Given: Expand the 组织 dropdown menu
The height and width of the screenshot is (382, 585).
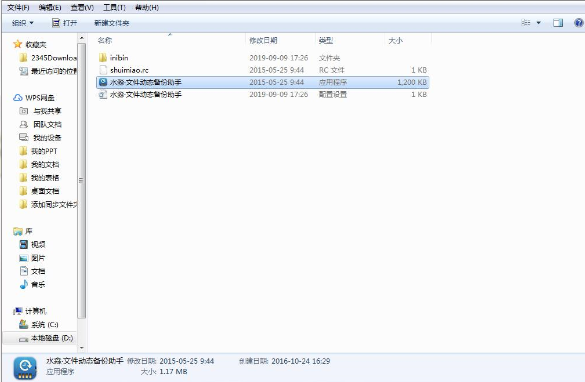Looking at the screenshot, I should coord(23,23).
